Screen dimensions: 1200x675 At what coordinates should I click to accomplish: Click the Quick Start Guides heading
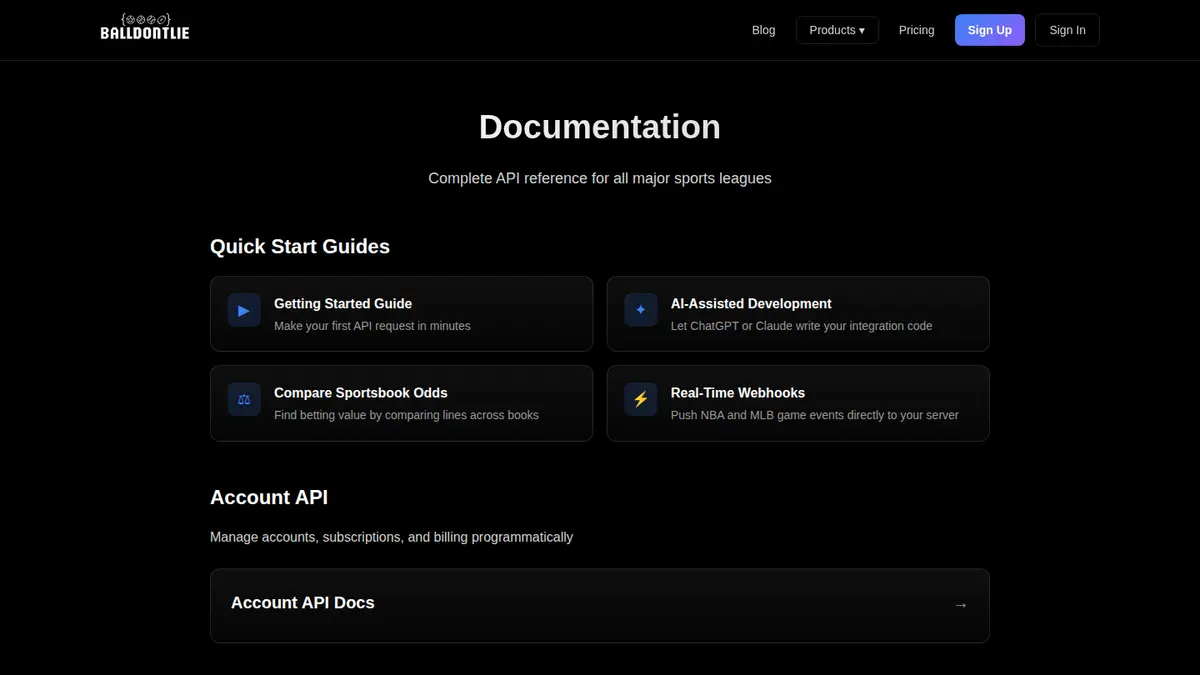point(300,246)
